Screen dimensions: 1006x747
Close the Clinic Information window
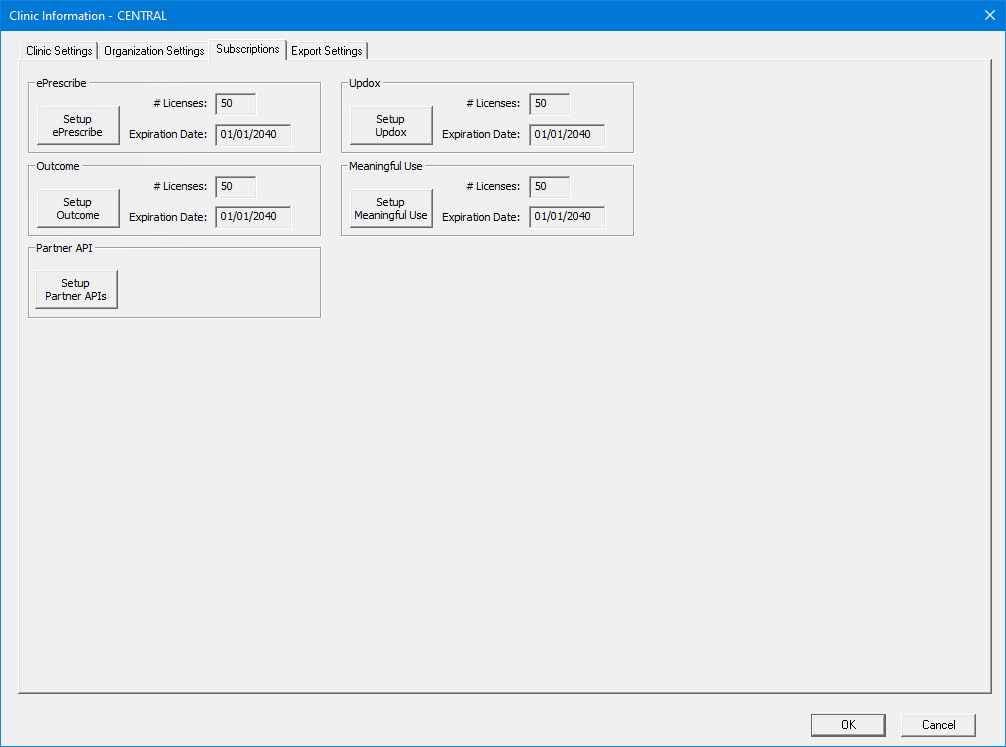989,15
